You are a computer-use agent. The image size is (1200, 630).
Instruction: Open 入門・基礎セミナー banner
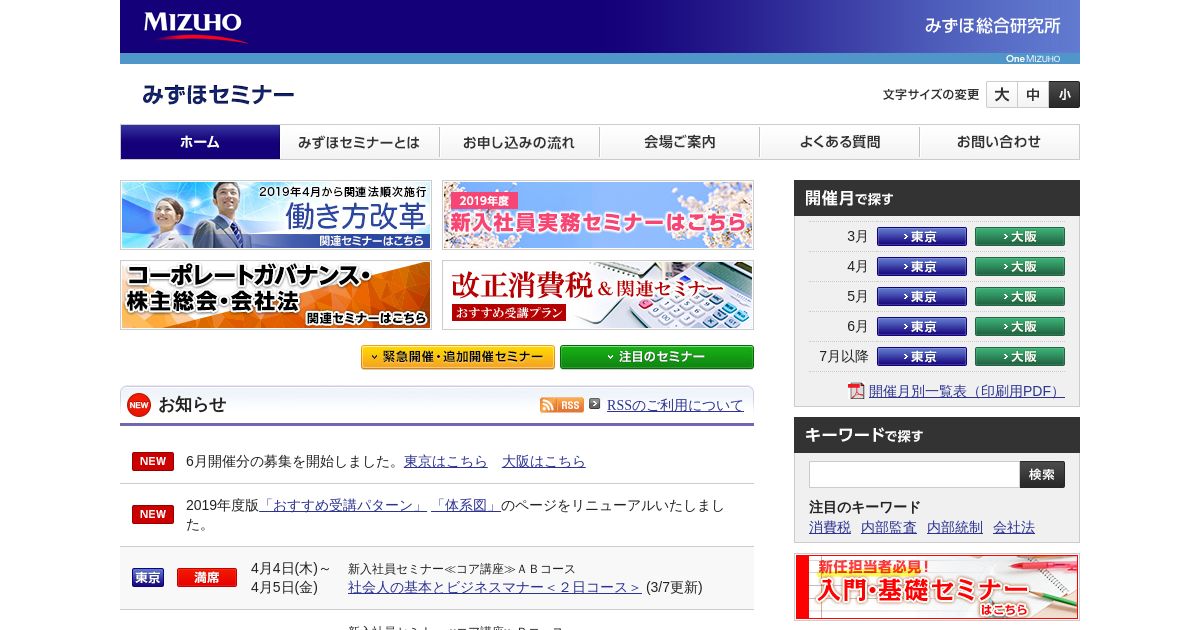click(x=937, y=587)
